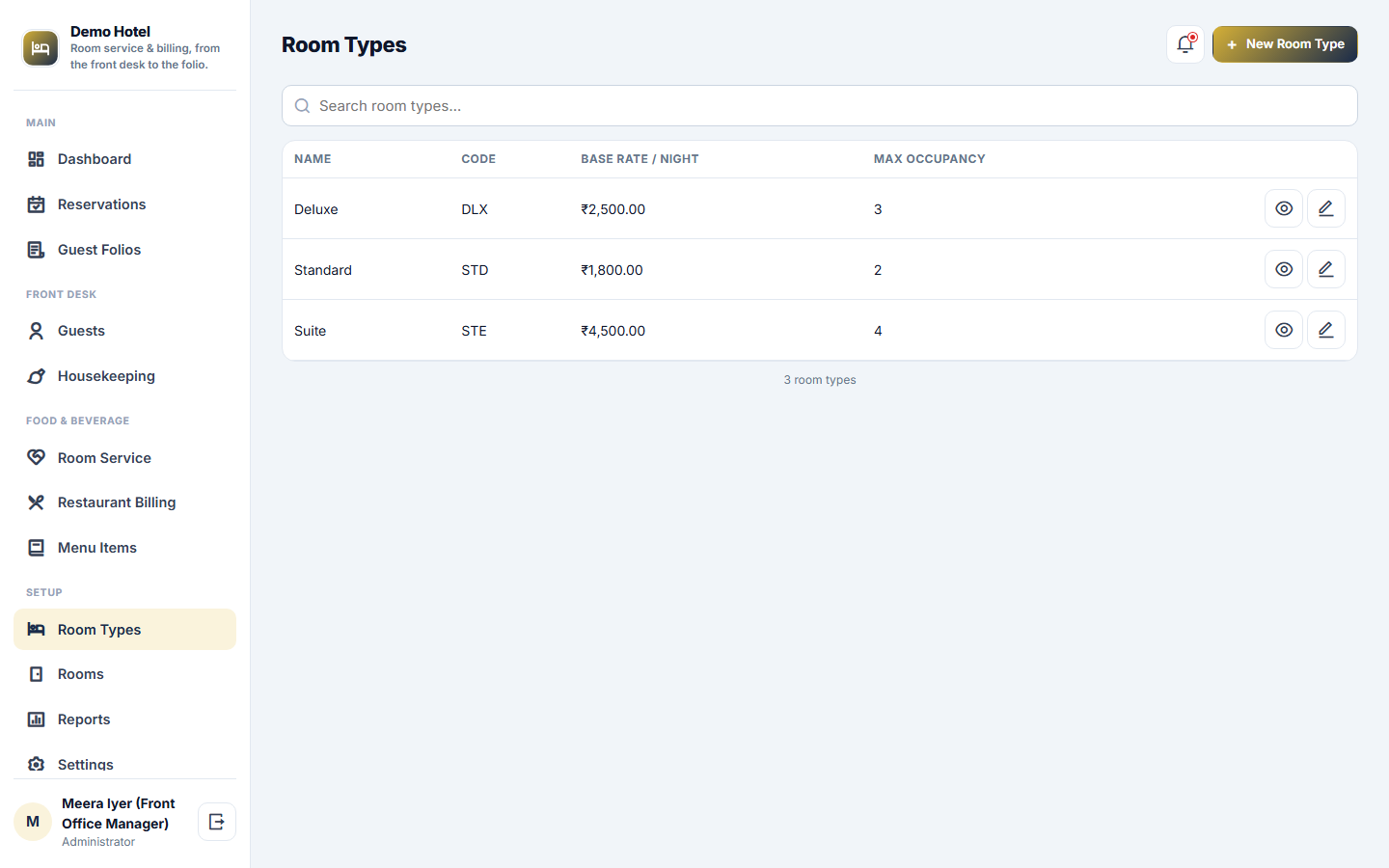
Task: Click the Meera Iyer user name
Action: pyautogui.click(x=119, y=813)
